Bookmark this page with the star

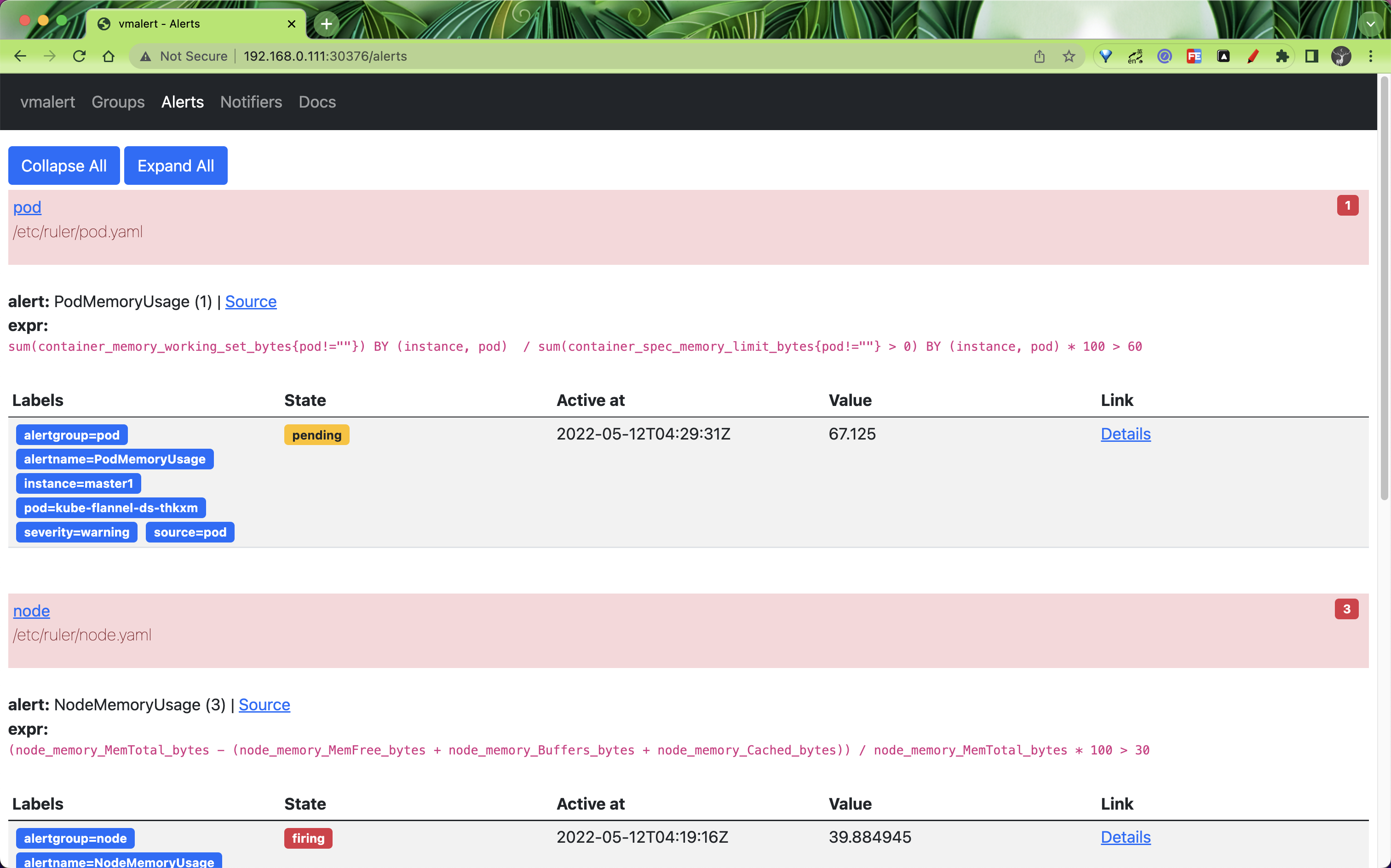(x=1068, y=56)
